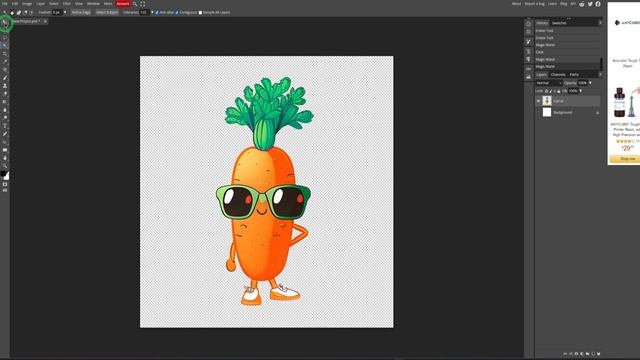
Task: Click Shop now in the advertisement
Action: 627,159
